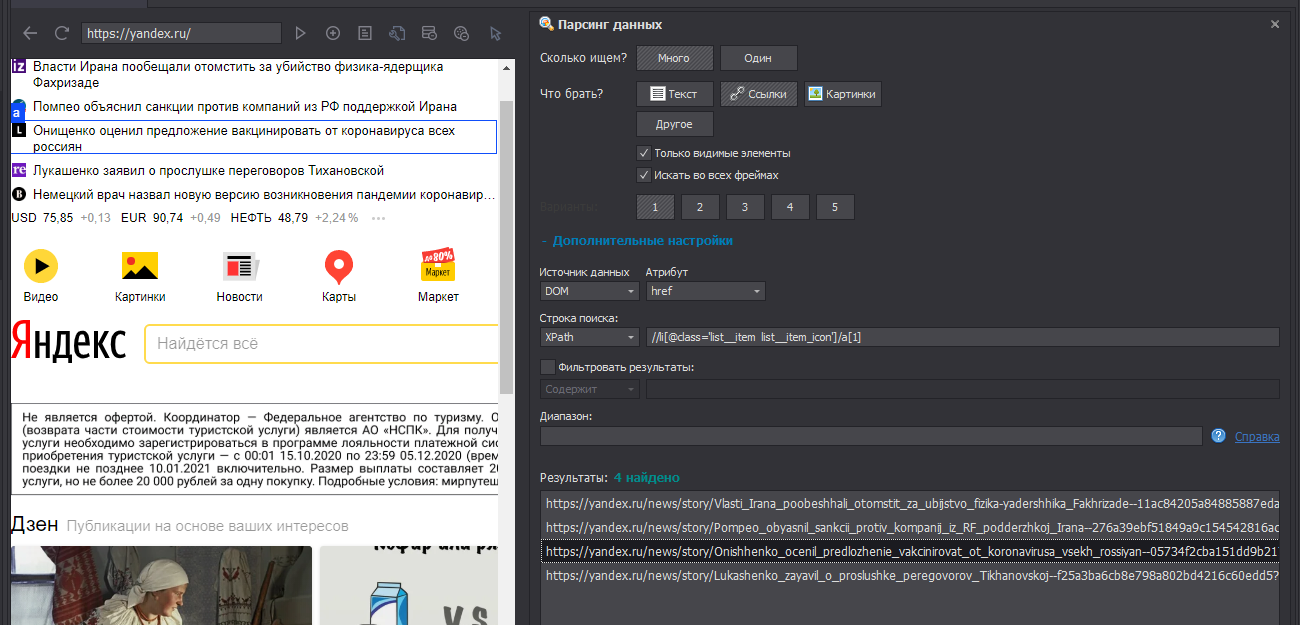Activate the element picker cursor icon
This screenshot has width=1300, height=625.
click(495, 33)
